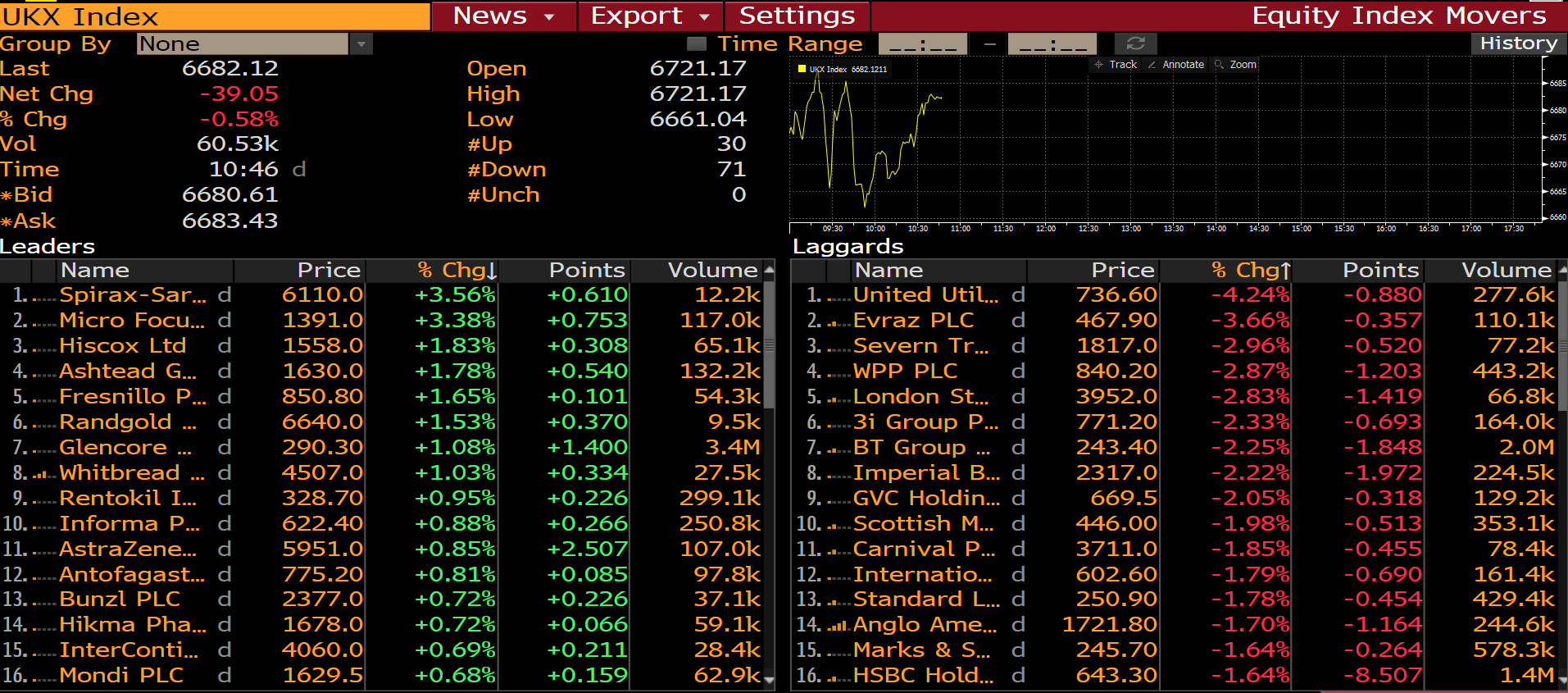Open the Settings menu

(x=796, y=16)
